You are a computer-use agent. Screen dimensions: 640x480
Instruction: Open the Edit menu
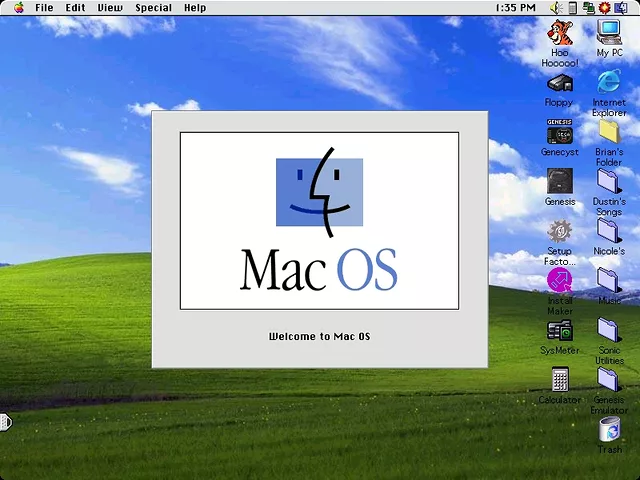[x=76, y=8]
